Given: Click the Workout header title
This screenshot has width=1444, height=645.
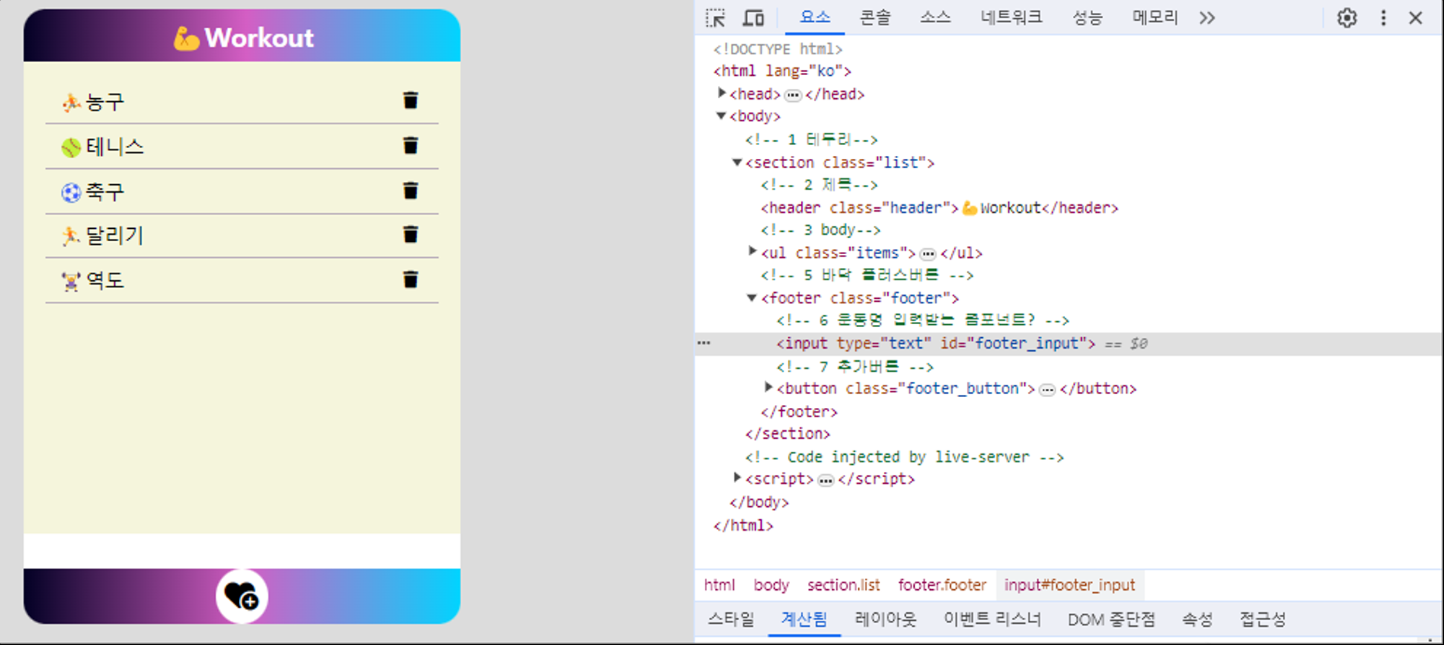Looking at the screenshot, I should click(243, 38).
